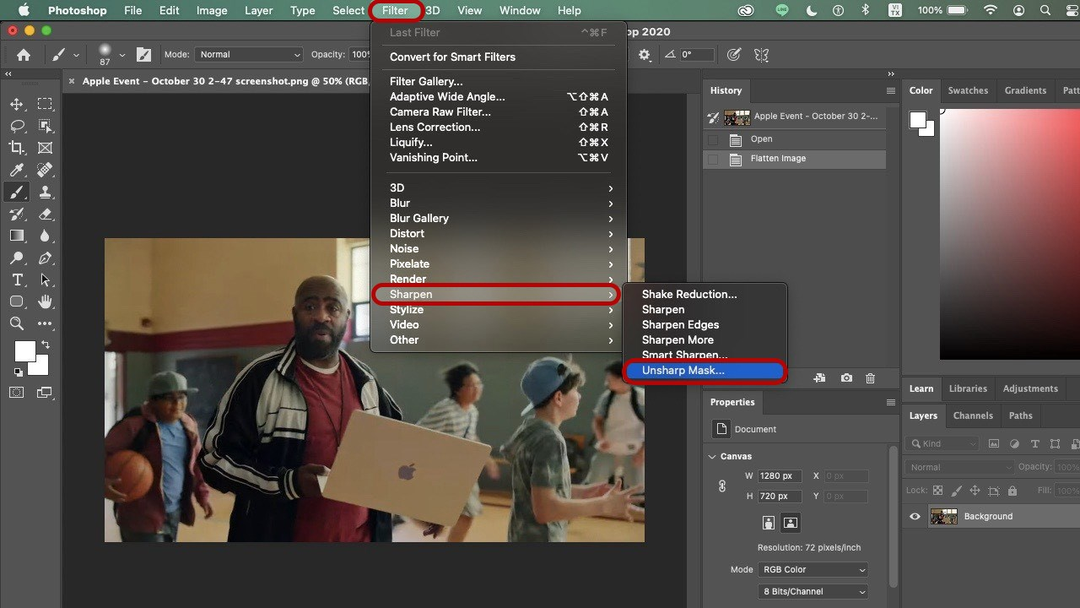Toggle history brush source for Open state
Screen dimensions: 1080x608
point(713,140)
